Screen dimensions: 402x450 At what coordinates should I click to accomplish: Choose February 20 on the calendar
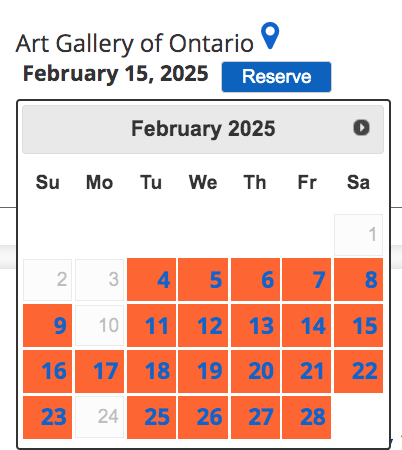(255, 371)
